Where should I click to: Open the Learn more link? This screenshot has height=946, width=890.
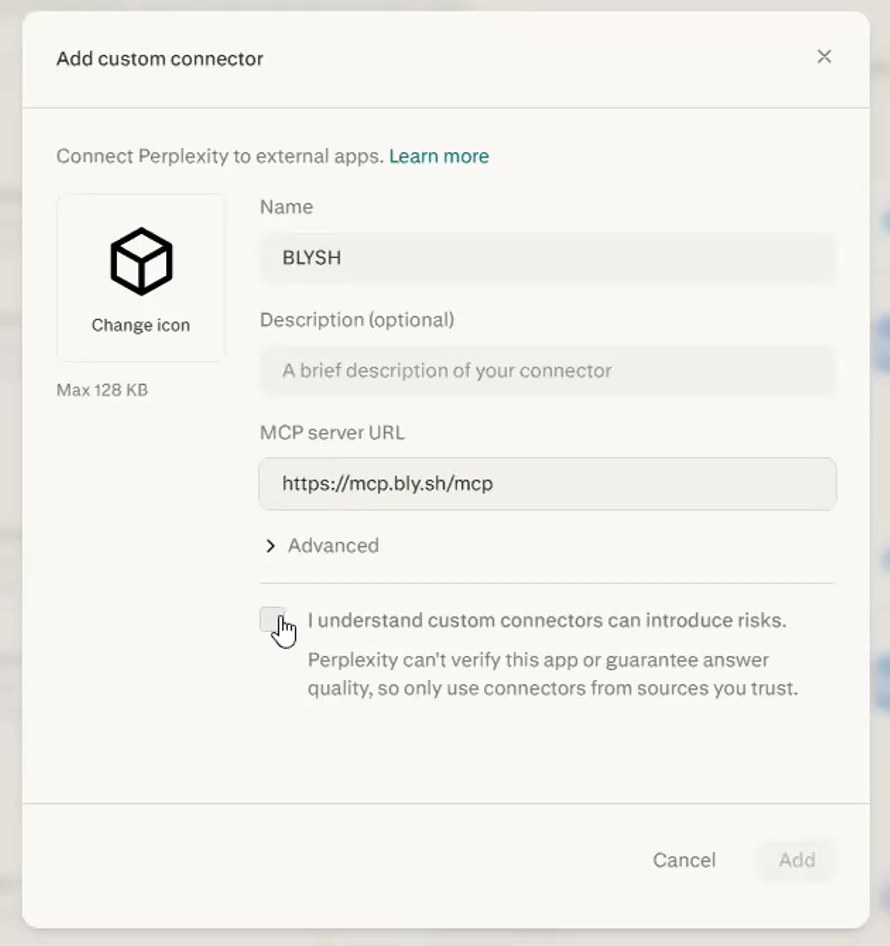(439, 156)
